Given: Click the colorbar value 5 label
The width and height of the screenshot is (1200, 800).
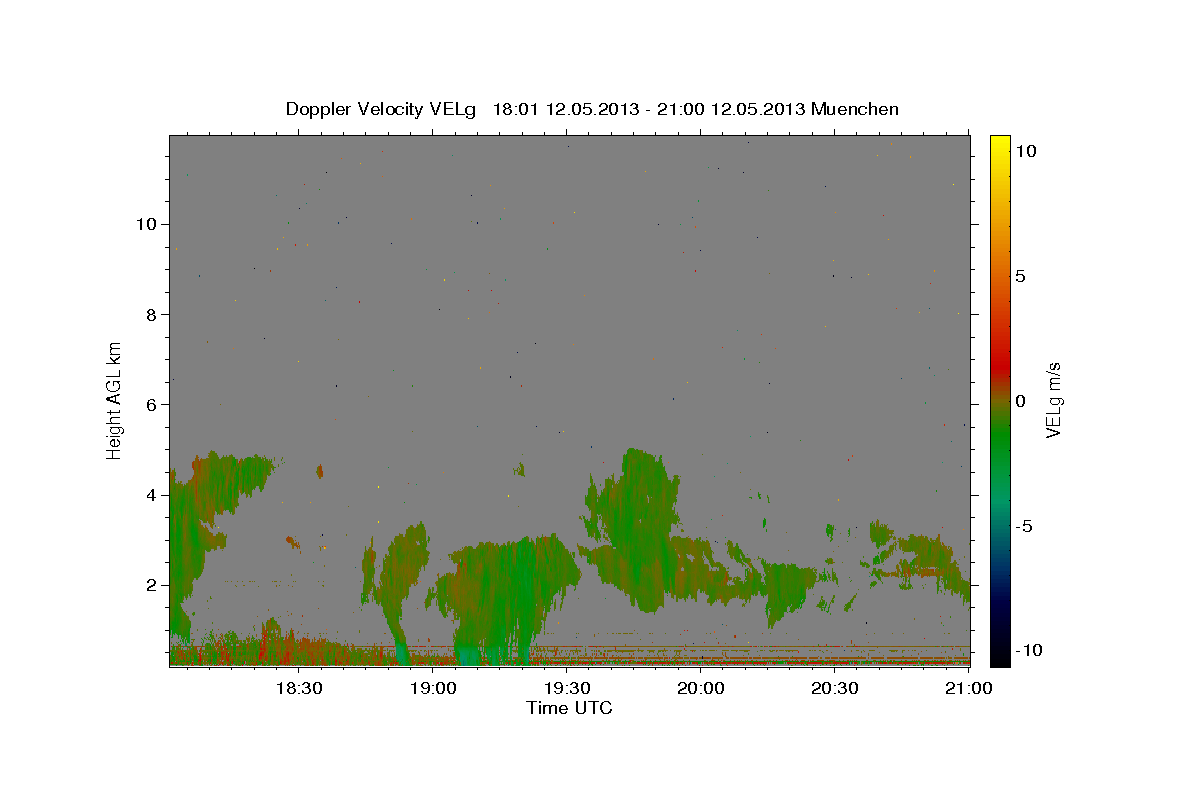Looking at the screenshot, I should [x=1020, y=276].
